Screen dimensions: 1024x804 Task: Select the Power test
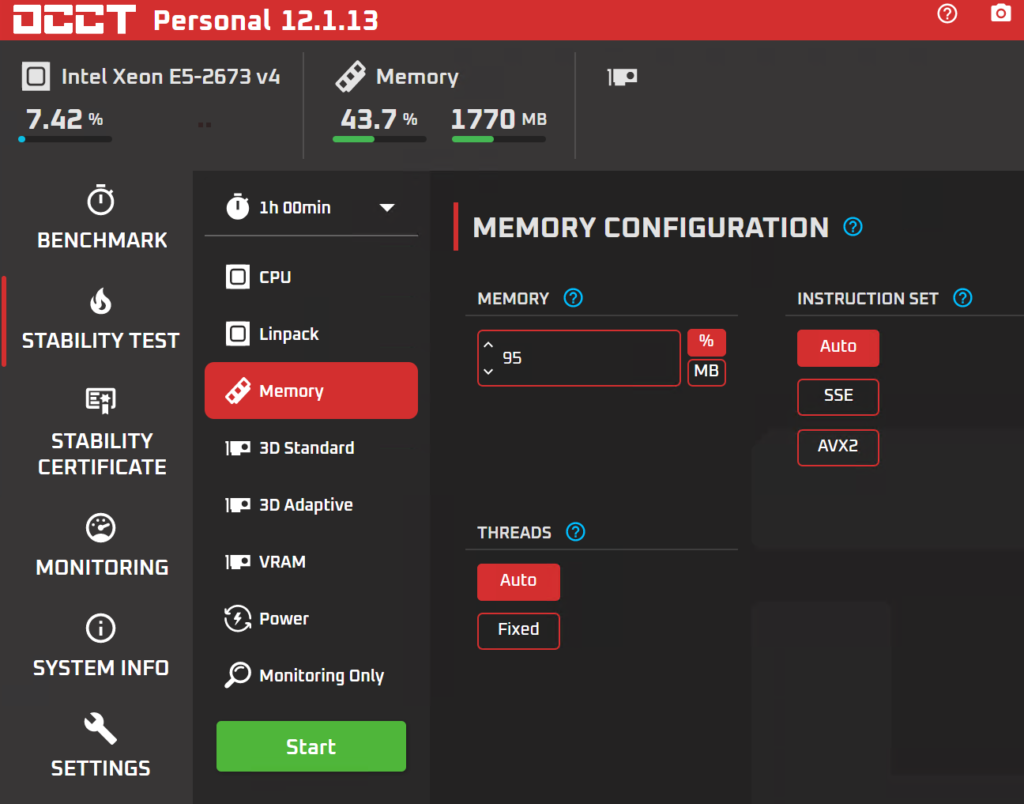pos(311,618)
